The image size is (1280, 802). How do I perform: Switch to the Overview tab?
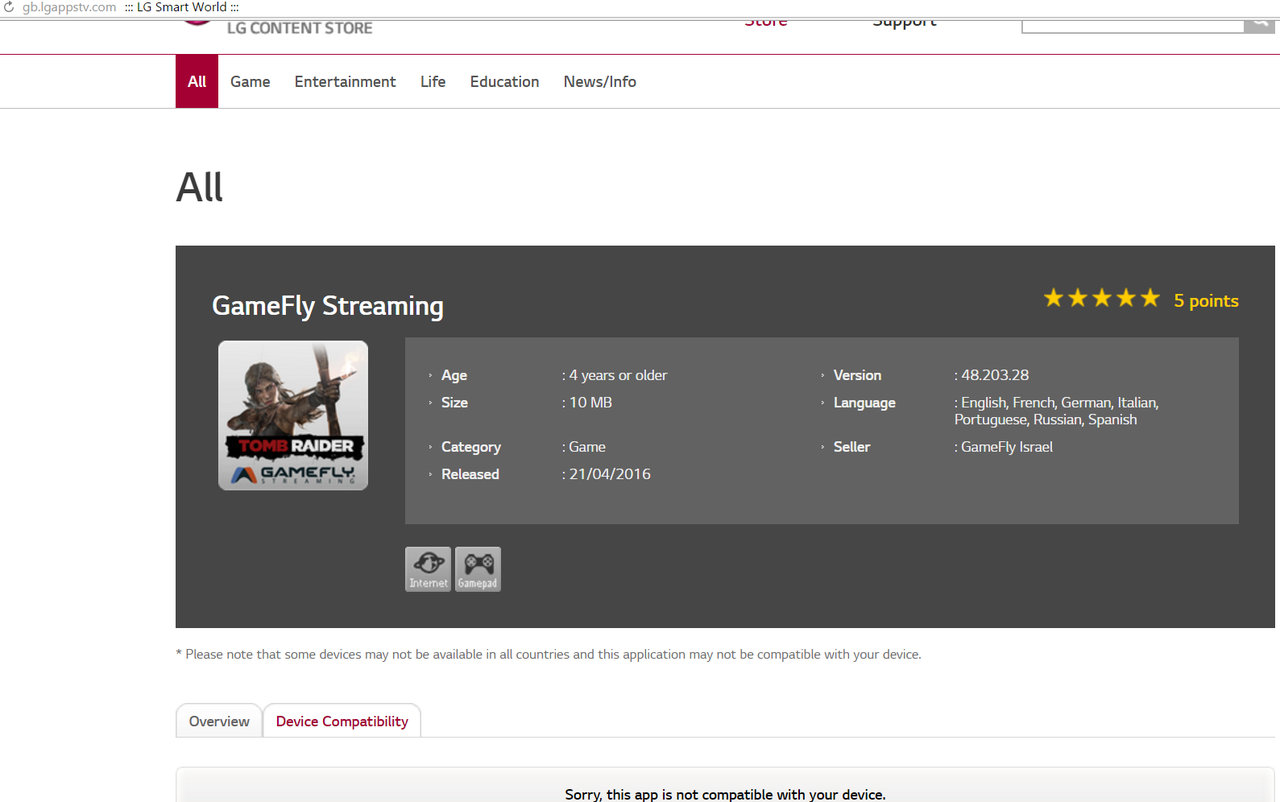(219, 721)
